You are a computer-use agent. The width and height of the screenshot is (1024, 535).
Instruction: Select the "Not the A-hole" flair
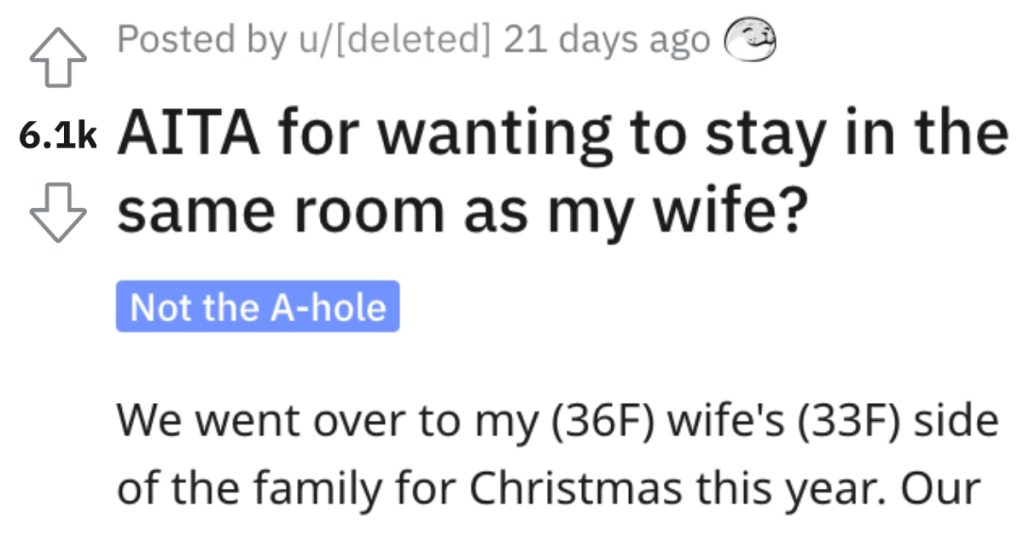click(x=258, y=306)
